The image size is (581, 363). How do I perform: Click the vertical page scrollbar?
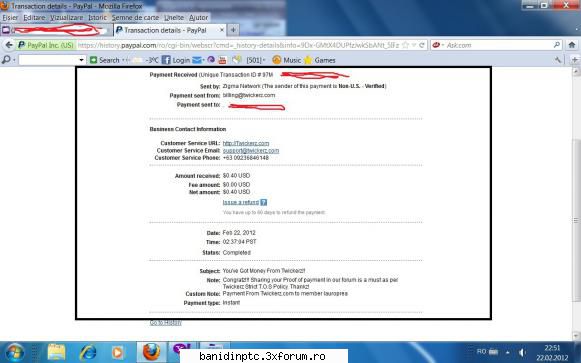pos(576,220)
